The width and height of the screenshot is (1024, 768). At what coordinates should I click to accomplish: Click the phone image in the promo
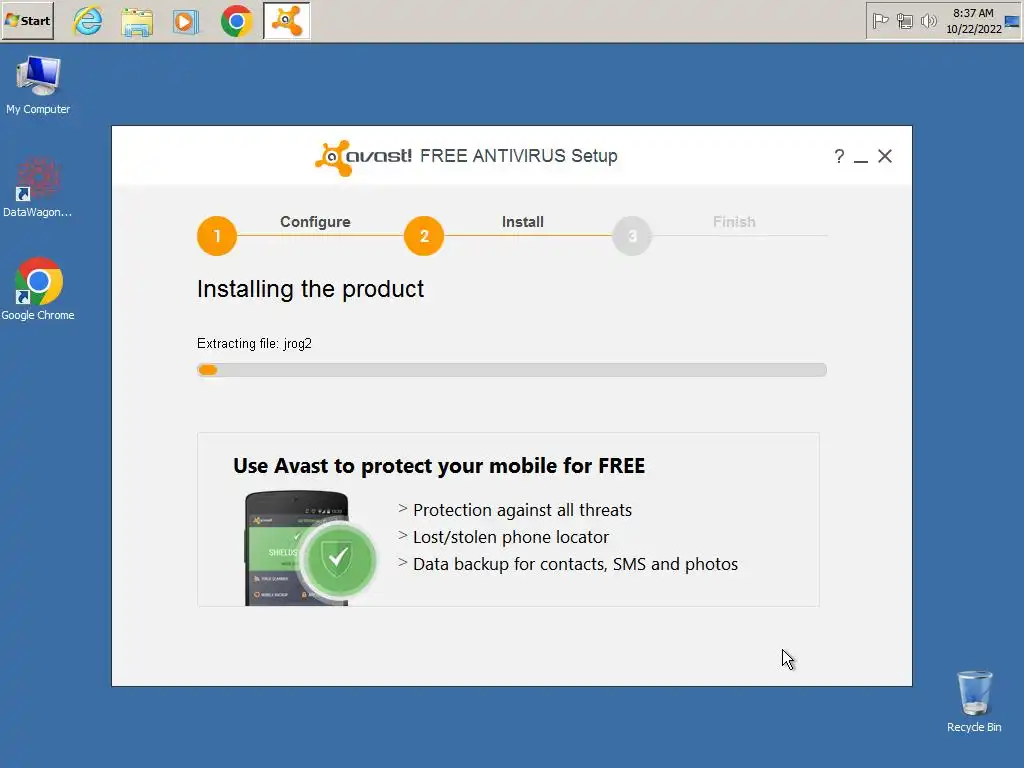[x=296, y=549]
